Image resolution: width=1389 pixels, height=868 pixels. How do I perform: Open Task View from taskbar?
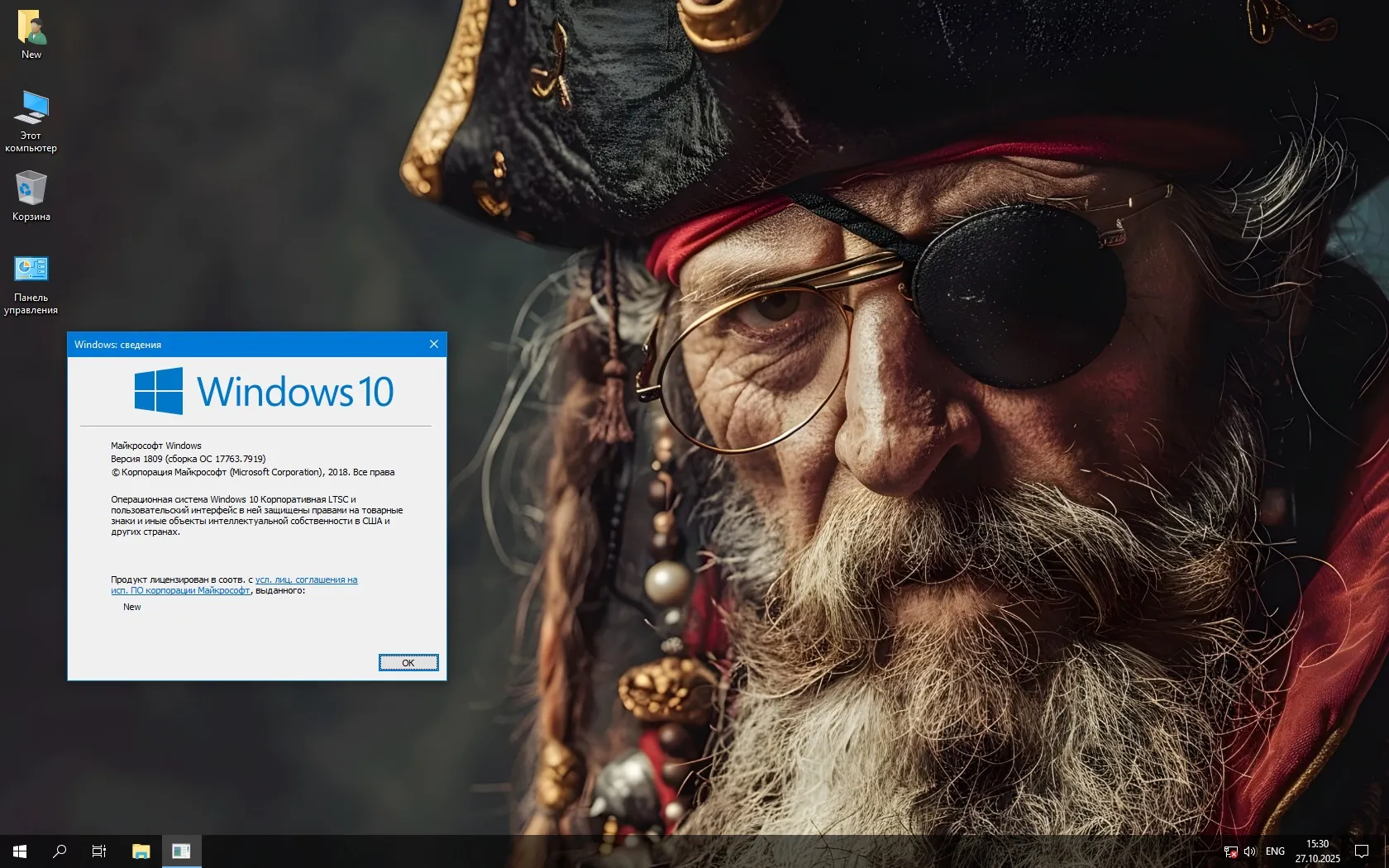click(98, 851)
